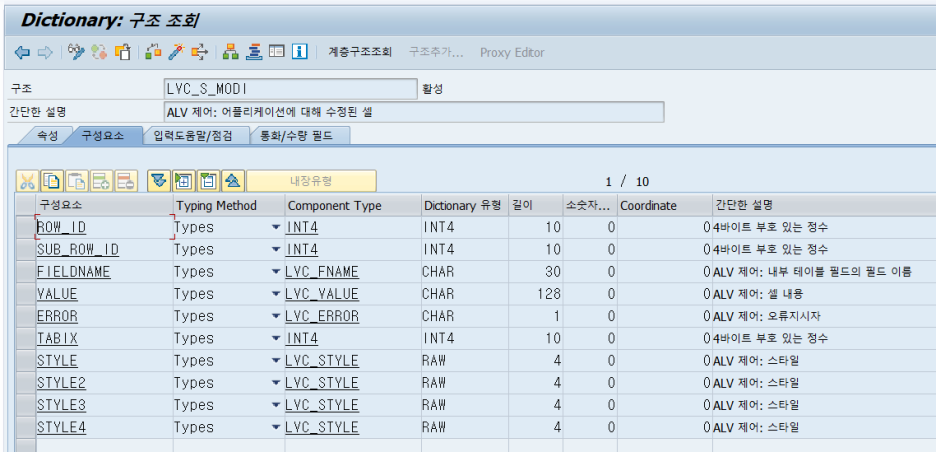Open Typing Method dropdown for ROW_ID
The image size is (936, 452).
pyautogui.click(x=275, y=227)
